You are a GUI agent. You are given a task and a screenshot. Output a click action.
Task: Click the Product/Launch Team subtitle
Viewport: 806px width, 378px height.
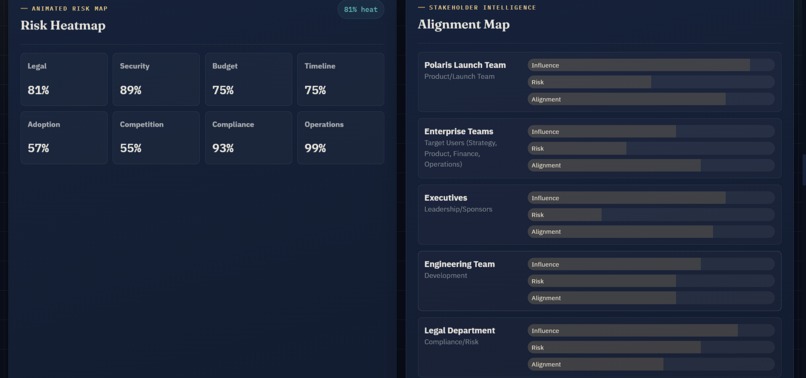460,77
